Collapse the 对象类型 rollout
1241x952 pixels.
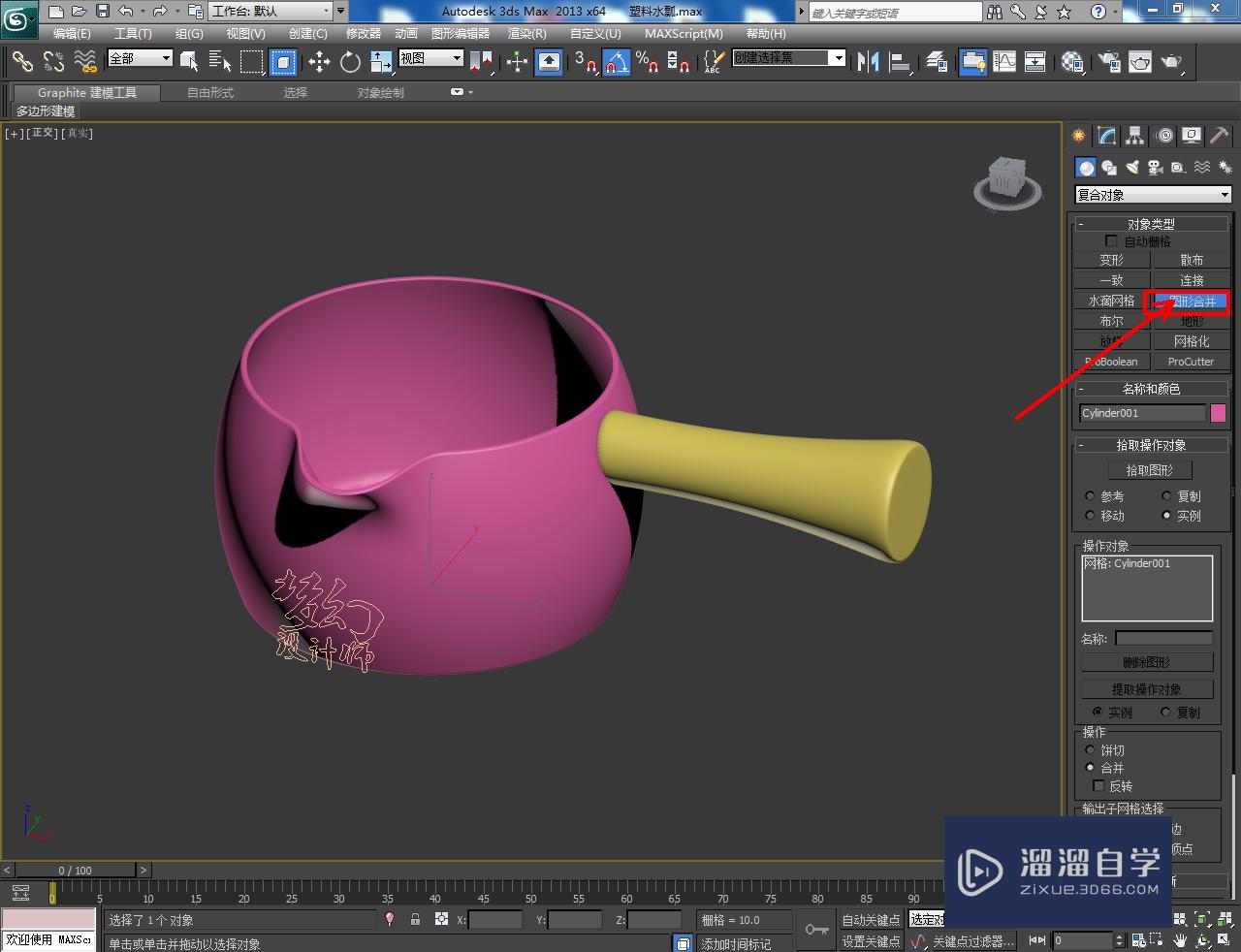(1151, 224)
